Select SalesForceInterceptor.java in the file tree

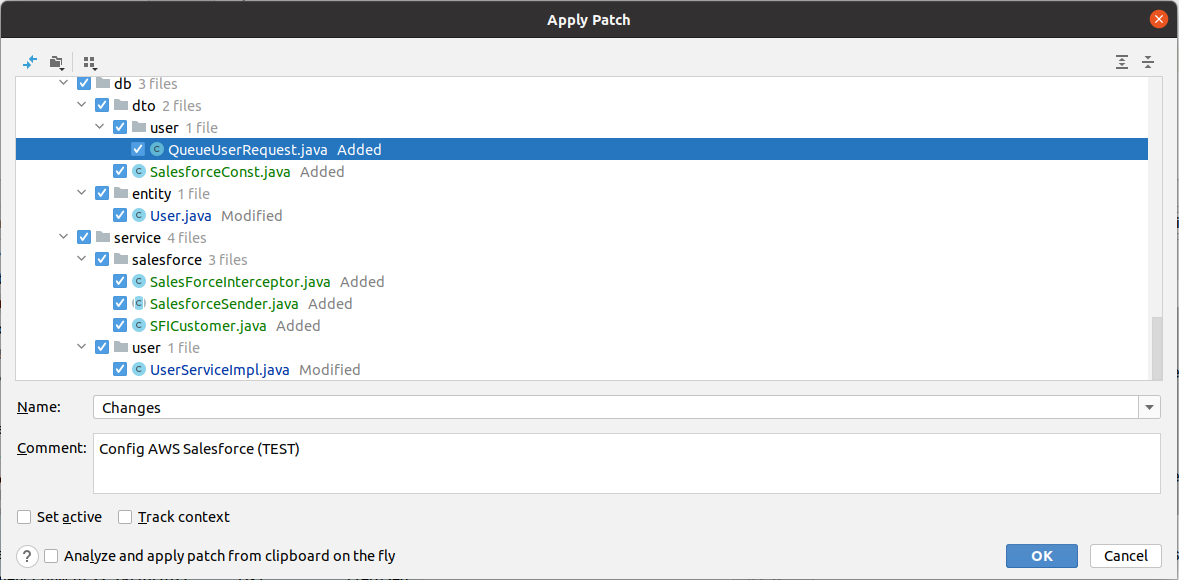coord(239,282)
